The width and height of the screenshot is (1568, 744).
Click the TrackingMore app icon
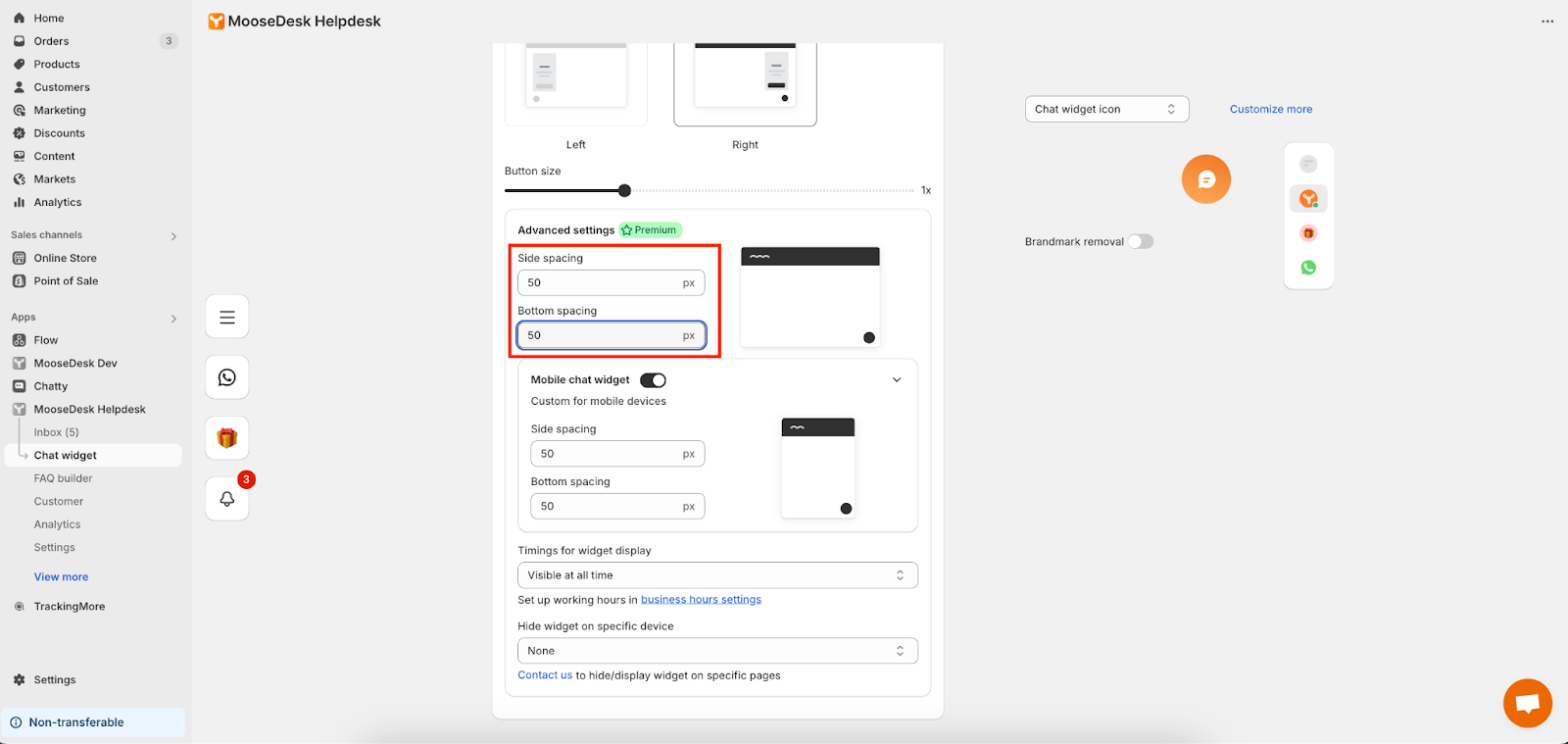(19, 607)
